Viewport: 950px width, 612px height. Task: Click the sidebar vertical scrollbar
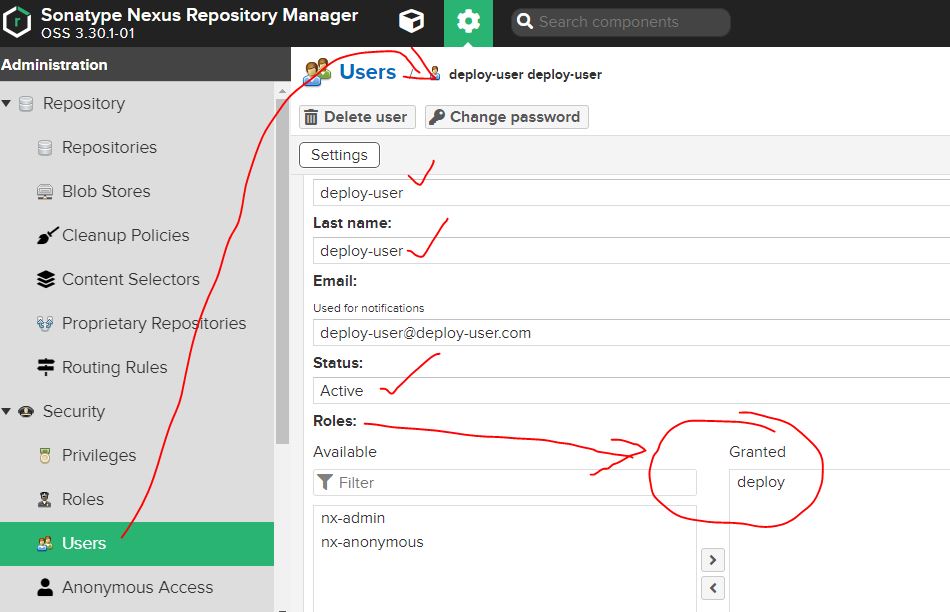[x=282, y=273]
